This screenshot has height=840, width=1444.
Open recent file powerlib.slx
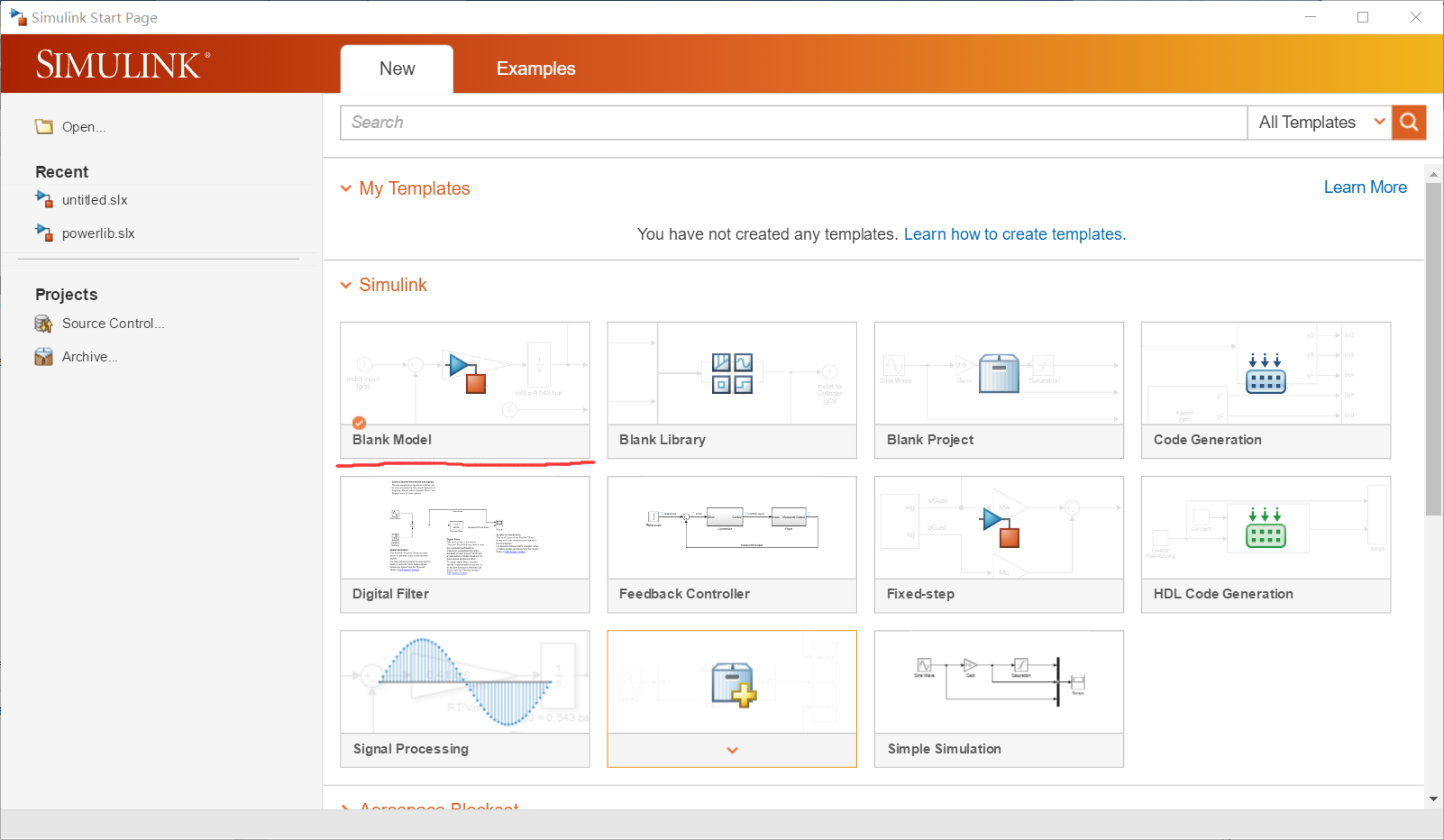[98, 233]
